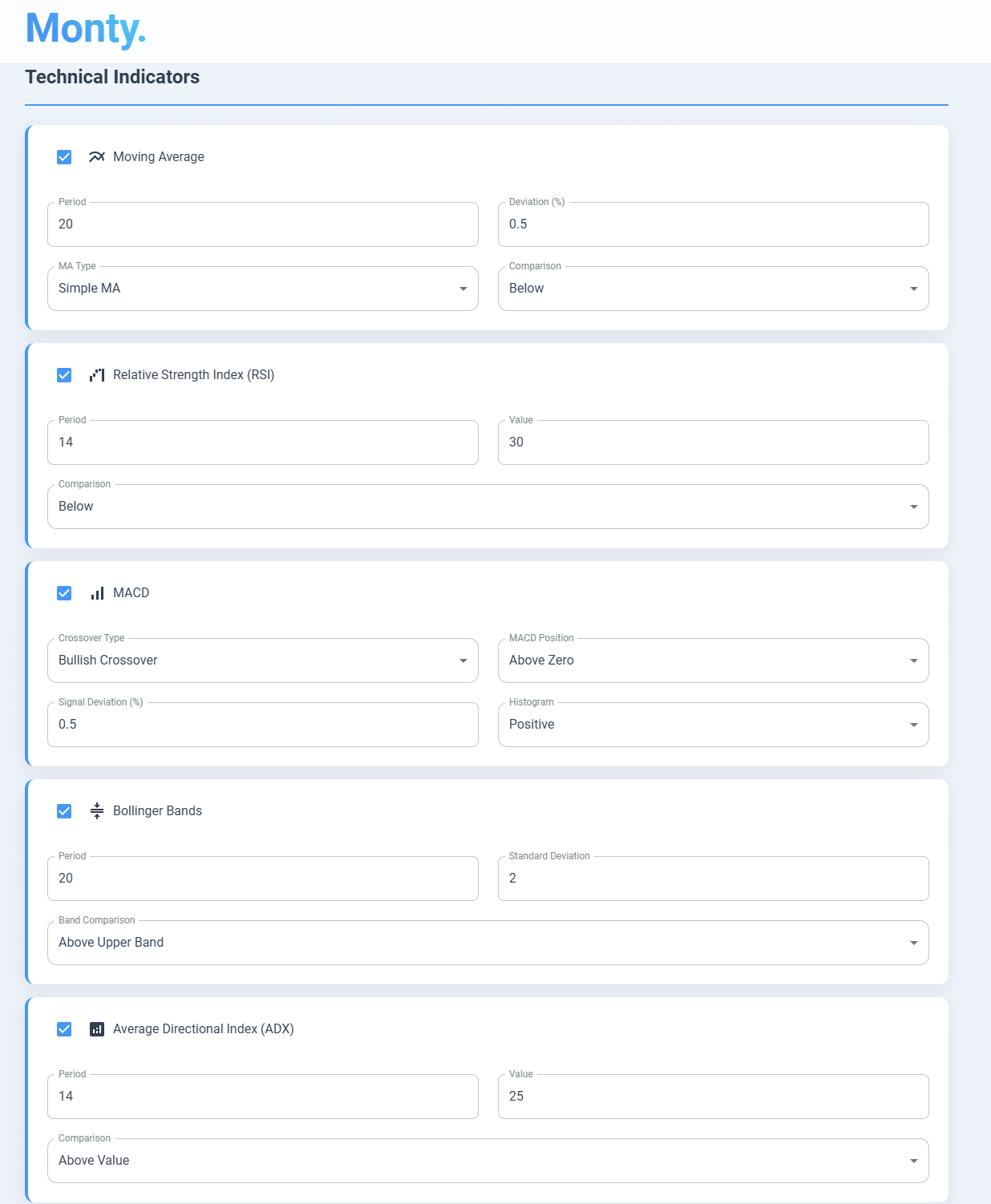Expand the Moving Average Comparison dropdown
This screenshot has width=991, height=1204.
[x=714, y=289]
